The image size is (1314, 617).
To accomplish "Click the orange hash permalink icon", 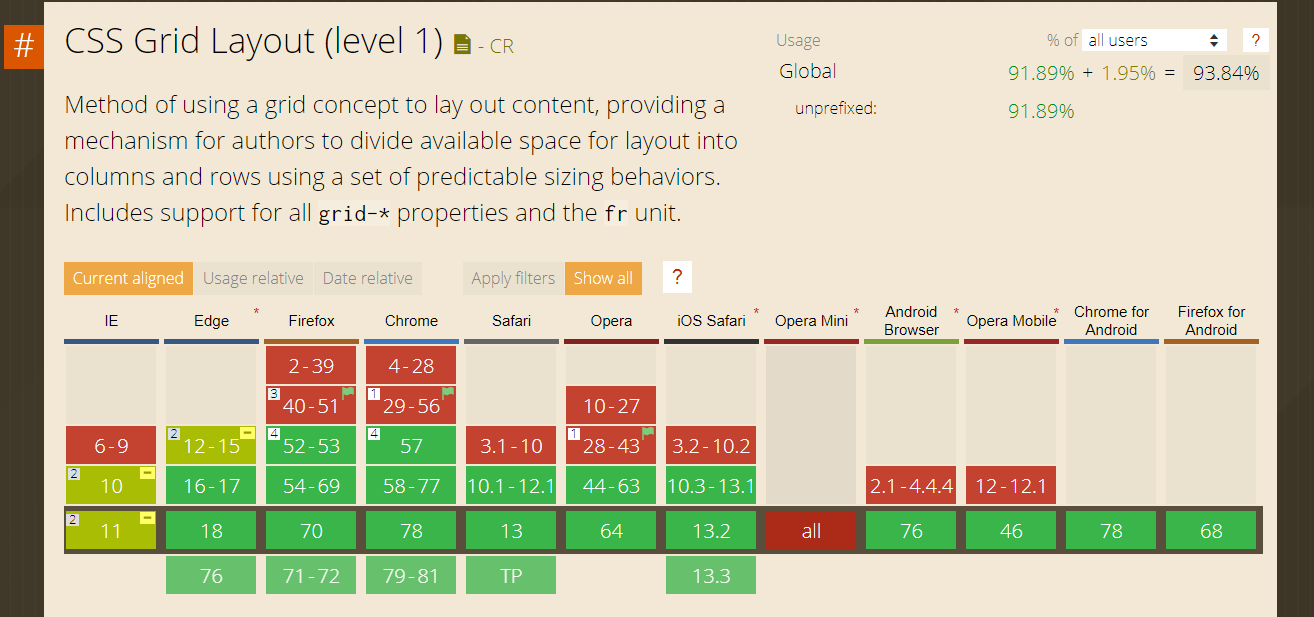I will pos(23,46).
